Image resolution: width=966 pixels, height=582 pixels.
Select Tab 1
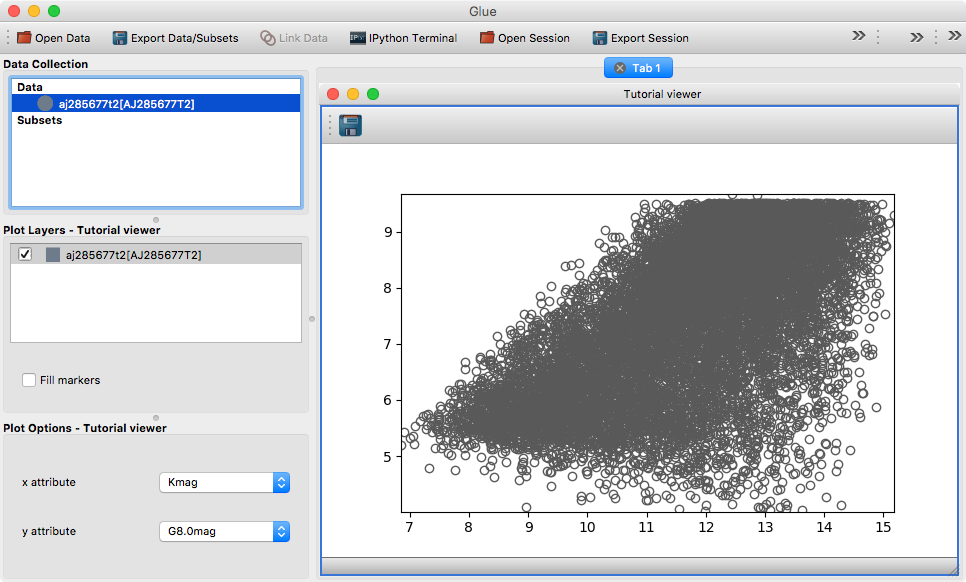click(646, 68)
